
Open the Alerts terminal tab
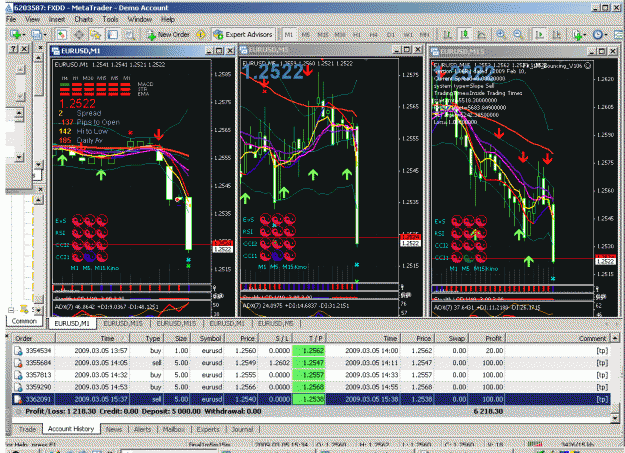pyautogui.click(x=142, y=429)
